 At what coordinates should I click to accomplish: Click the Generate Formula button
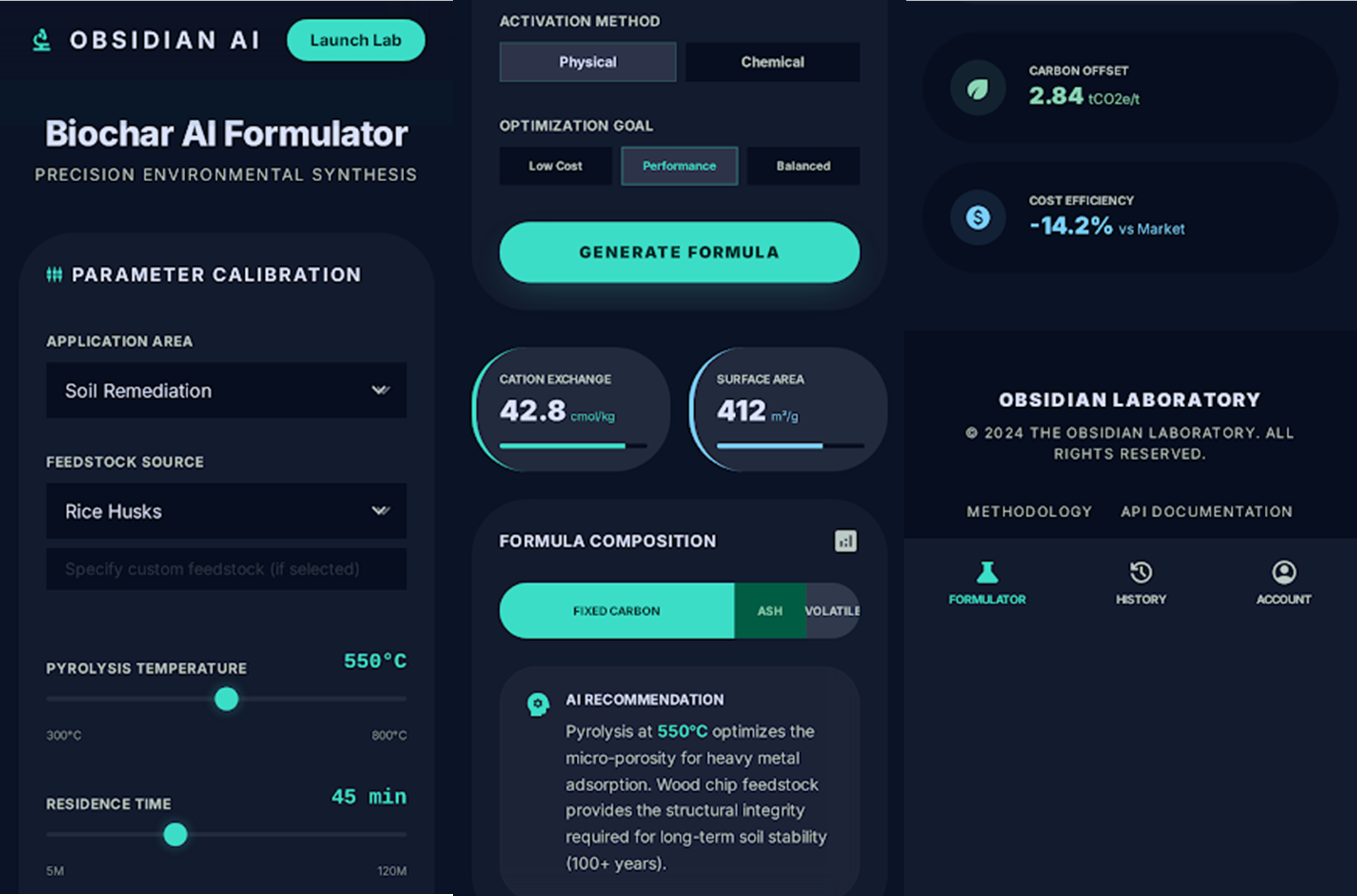coord(679,252)
